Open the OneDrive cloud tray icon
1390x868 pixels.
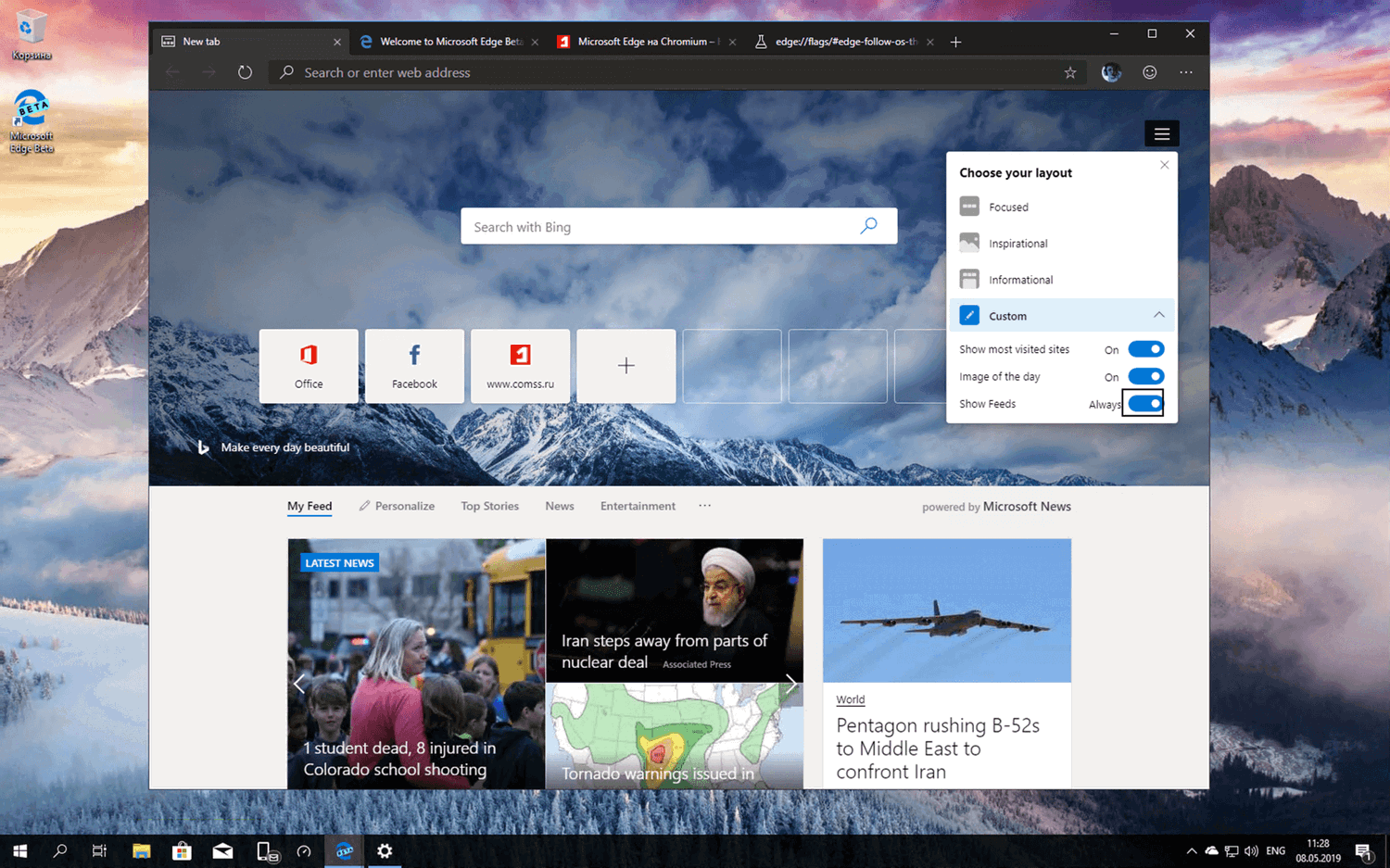point(1211,851)
